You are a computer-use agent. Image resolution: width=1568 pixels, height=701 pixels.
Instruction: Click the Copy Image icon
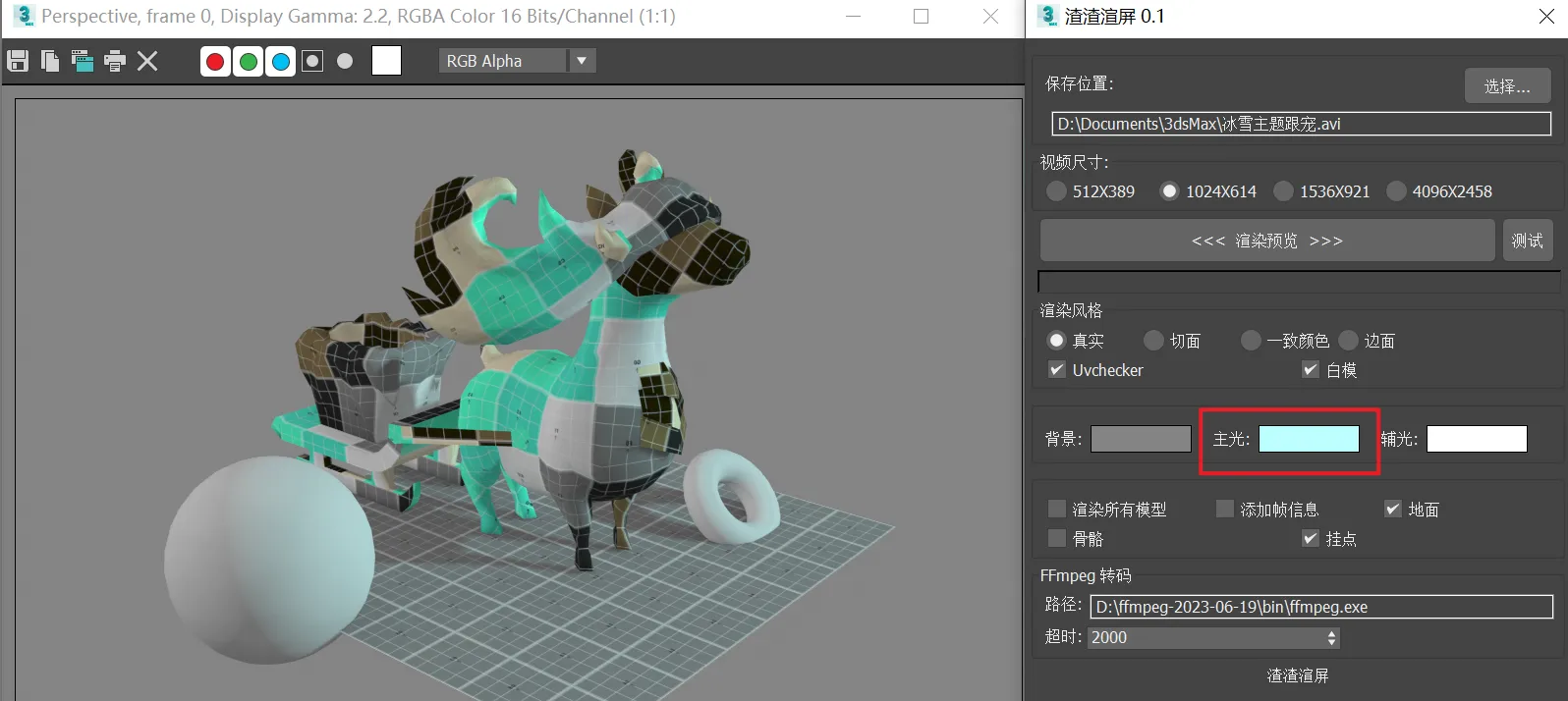pos(50,61)
